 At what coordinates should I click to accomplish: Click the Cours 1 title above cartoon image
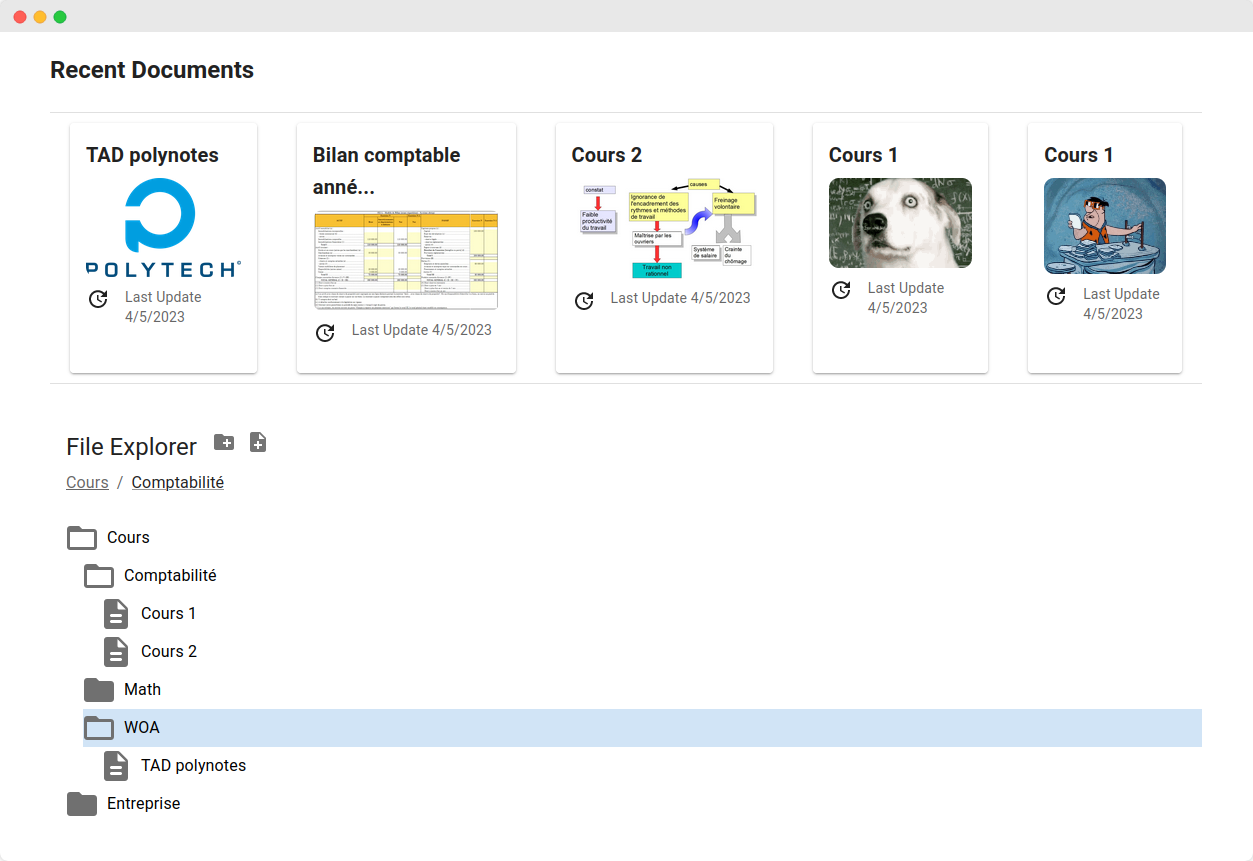1079,155
